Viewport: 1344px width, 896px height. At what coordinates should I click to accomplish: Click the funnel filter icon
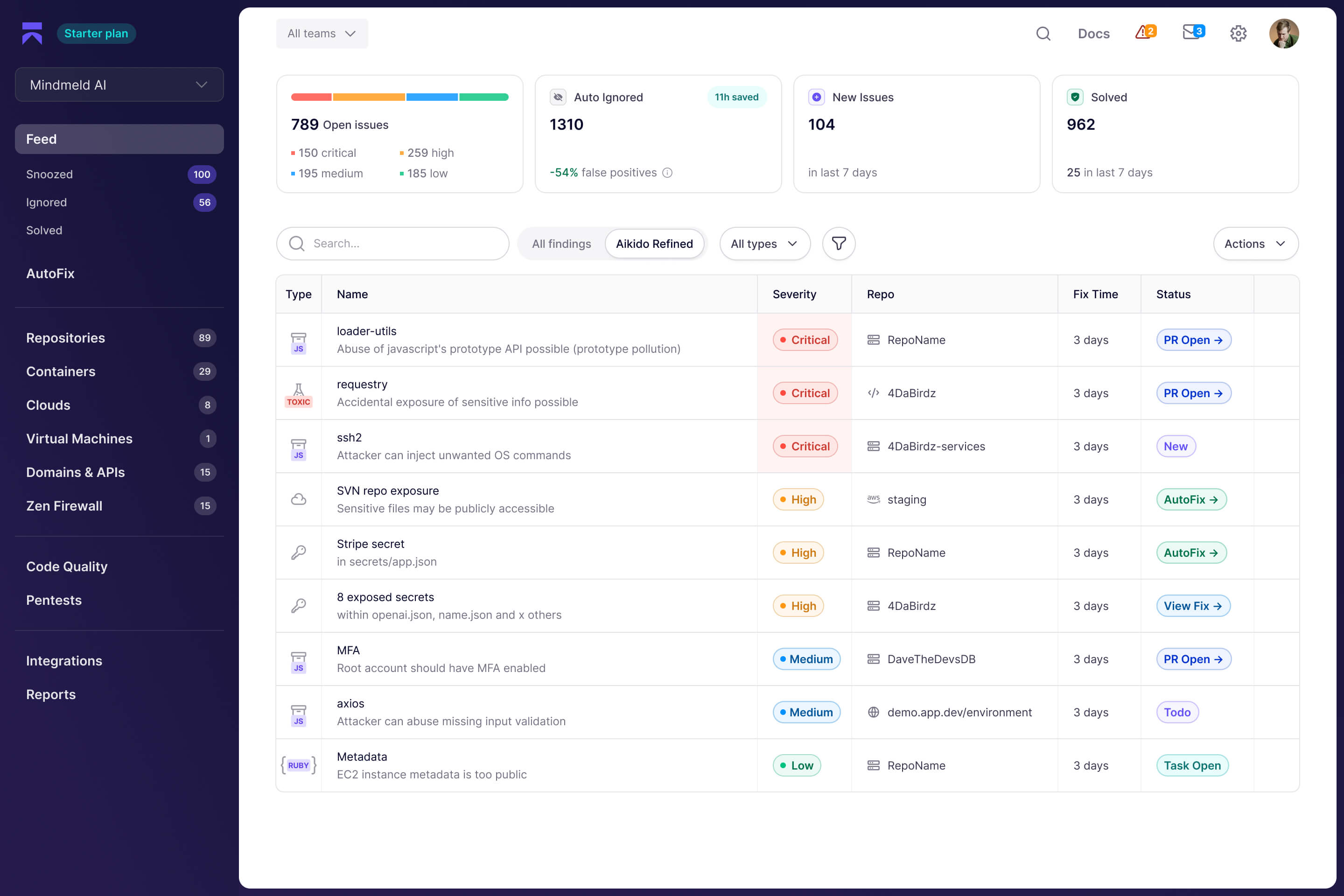[x=838, y=244]
